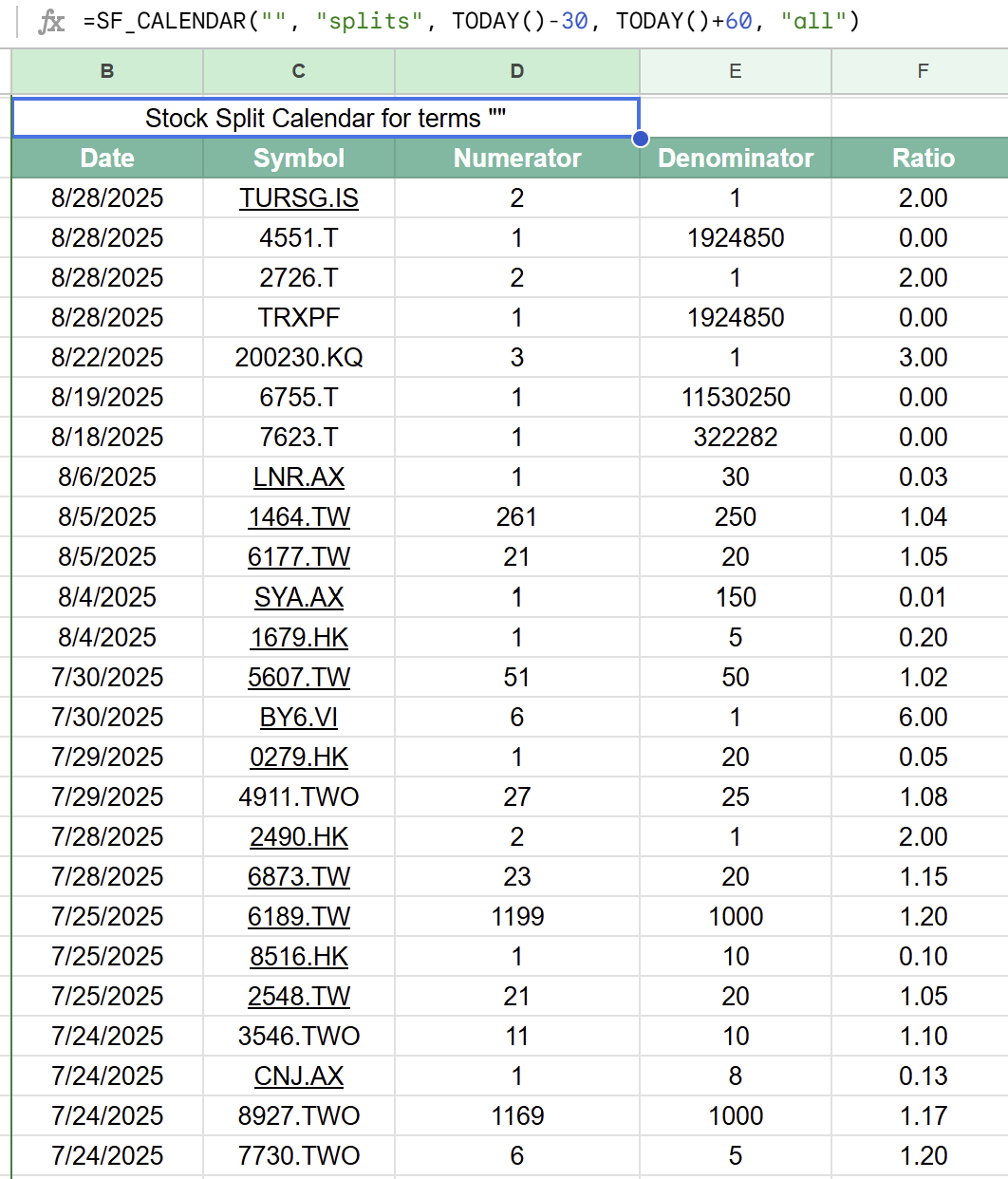Viewport: 1008px width, 1179px height.
Task: Open the BY6.VI symbol link
Action: pyautogui.click(x=298, y=717)
